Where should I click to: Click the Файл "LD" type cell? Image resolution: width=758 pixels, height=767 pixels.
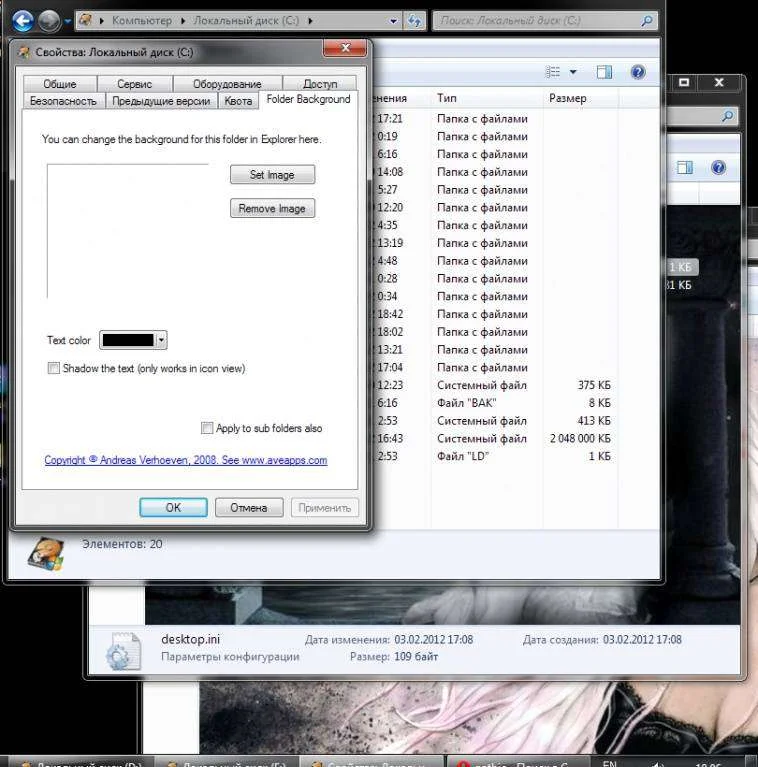click(463, 456)
